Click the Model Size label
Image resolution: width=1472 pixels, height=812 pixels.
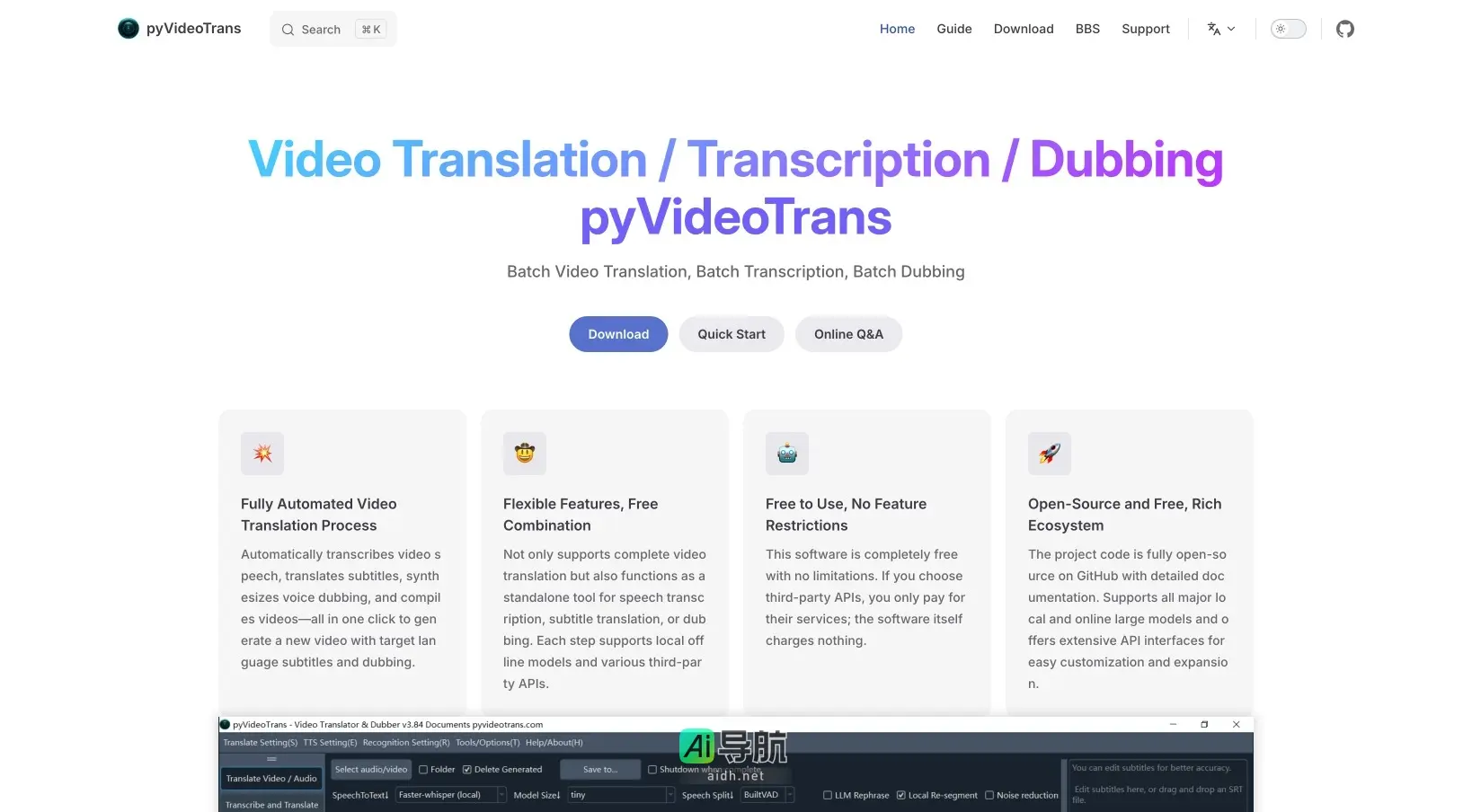(x=536, y=795)
